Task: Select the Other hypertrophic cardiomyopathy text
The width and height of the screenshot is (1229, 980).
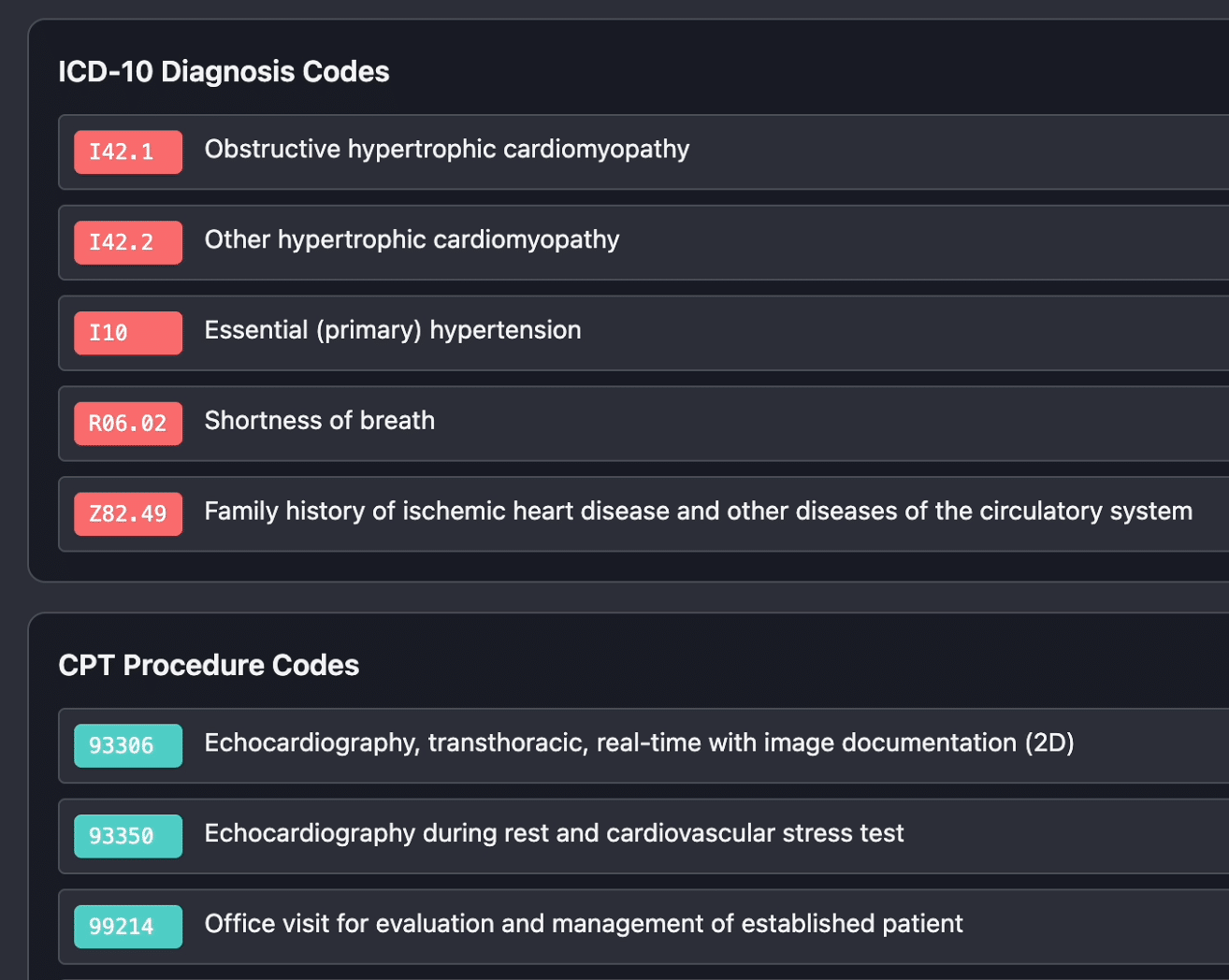Action: click(412, 240)
